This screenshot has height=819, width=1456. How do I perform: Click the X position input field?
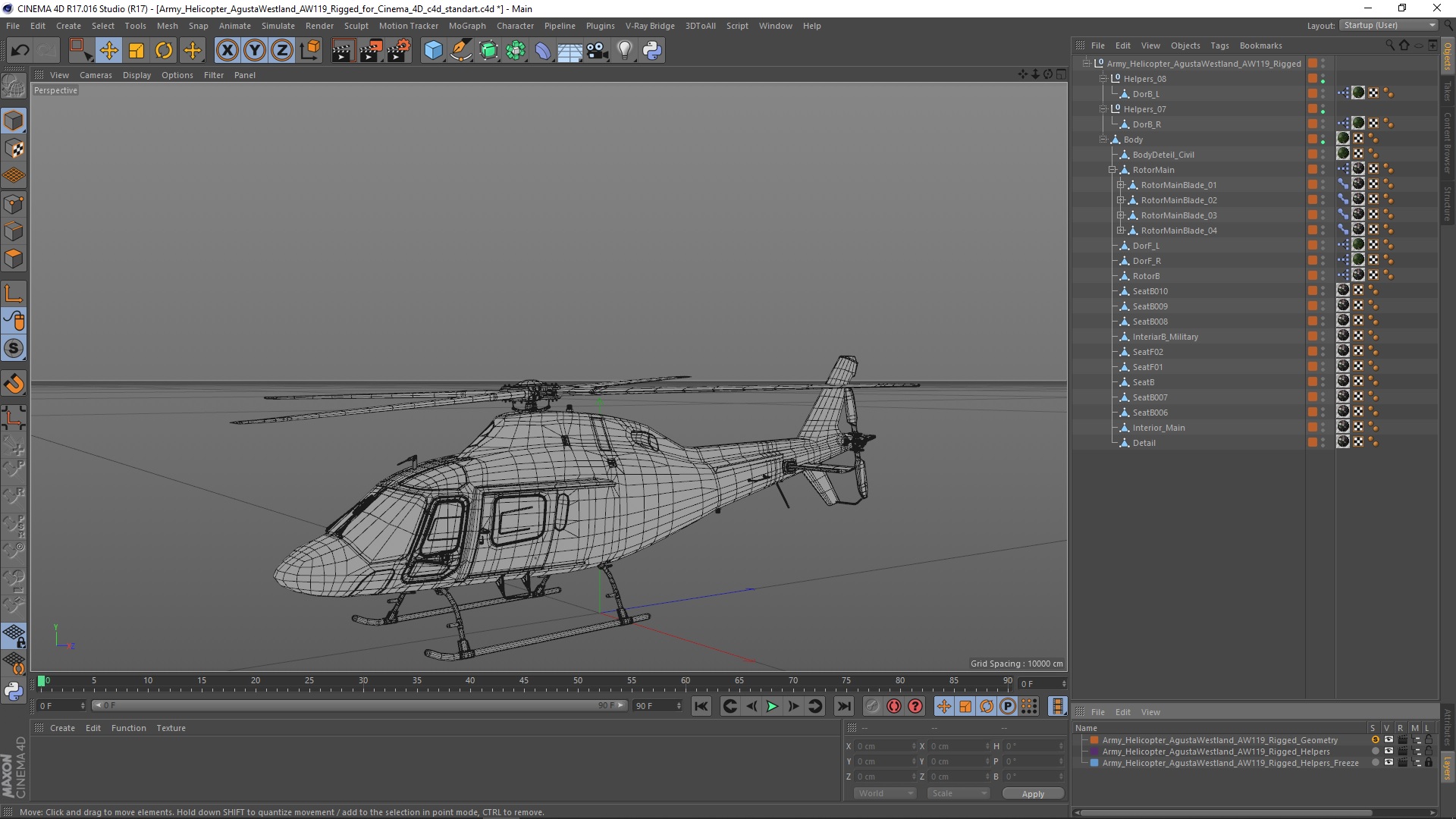click(x=885, y=746)
